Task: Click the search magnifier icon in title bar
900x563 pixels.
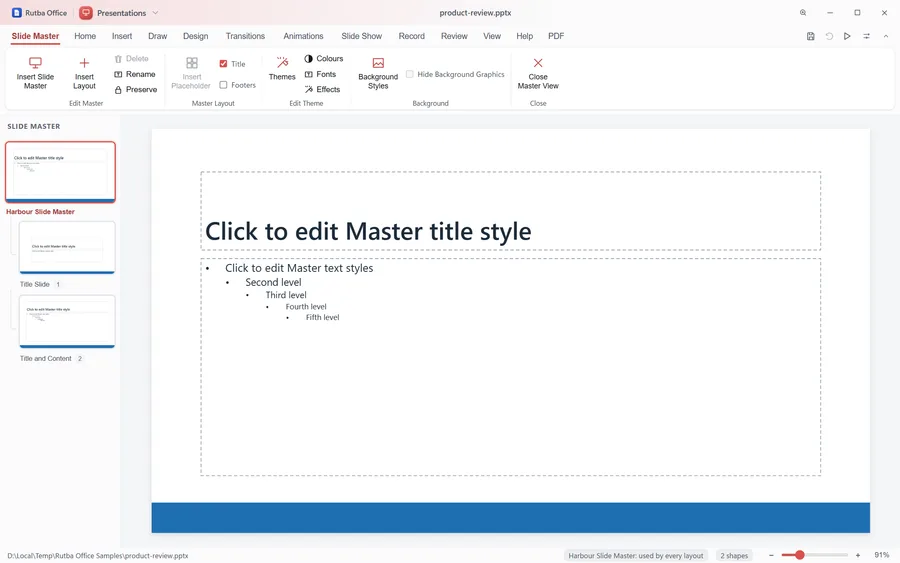Action: click(x=803, y=13)
